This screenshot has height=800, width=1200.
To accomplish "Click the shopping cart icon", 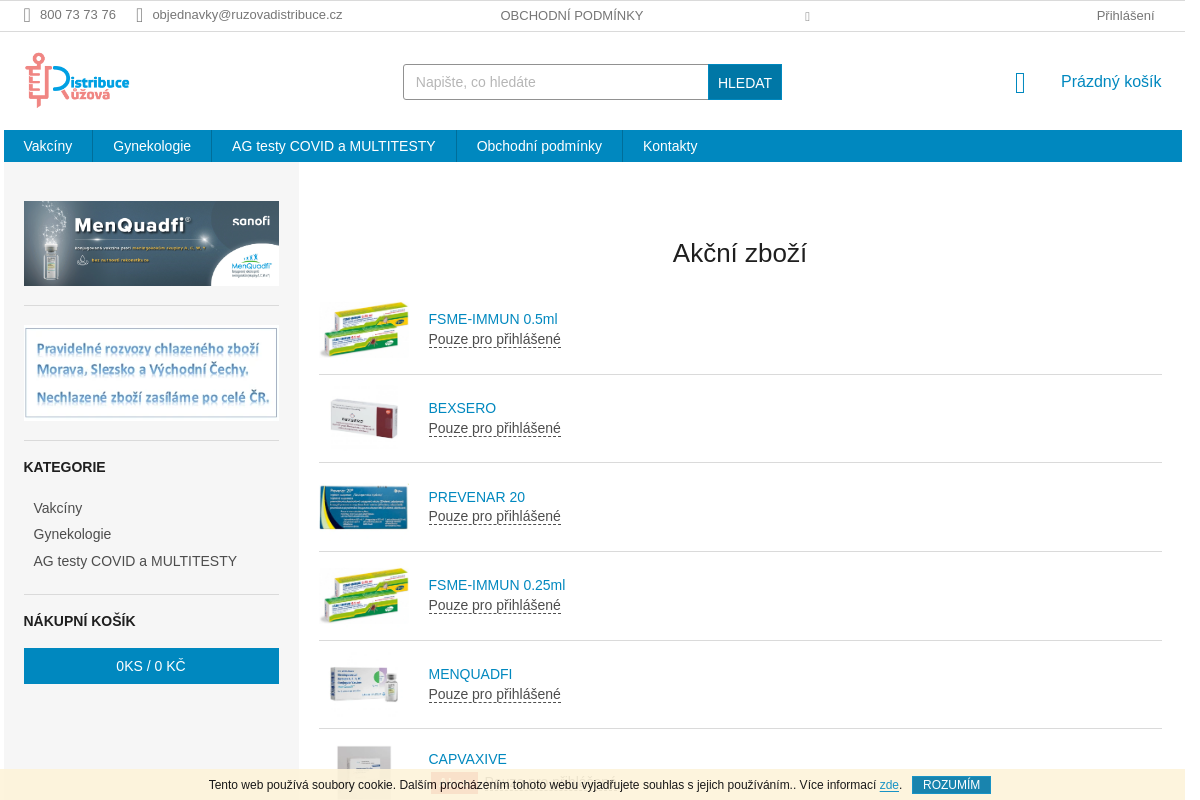I will point(1020,83).
